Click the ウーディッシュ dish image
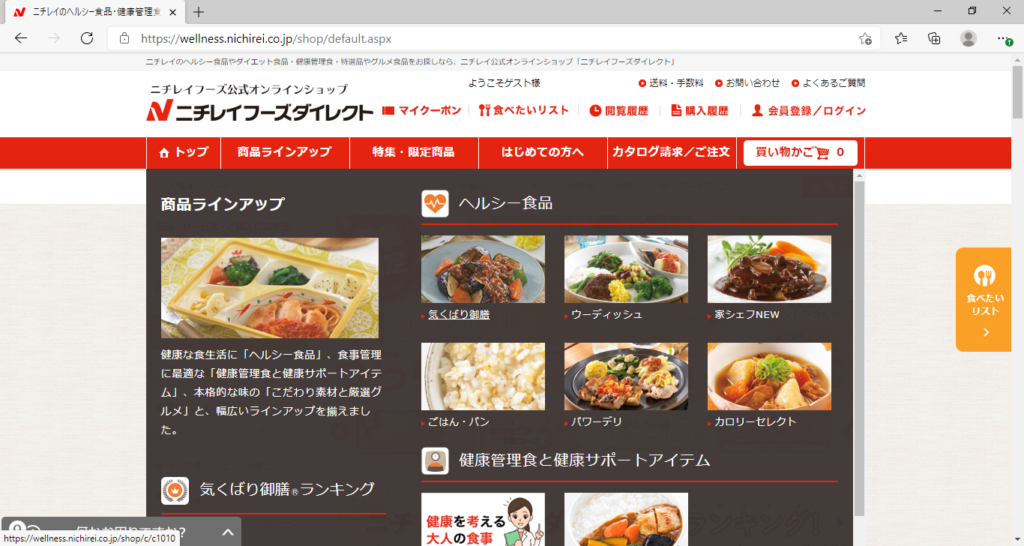The image size is (1024, 546). coord(626,269)
